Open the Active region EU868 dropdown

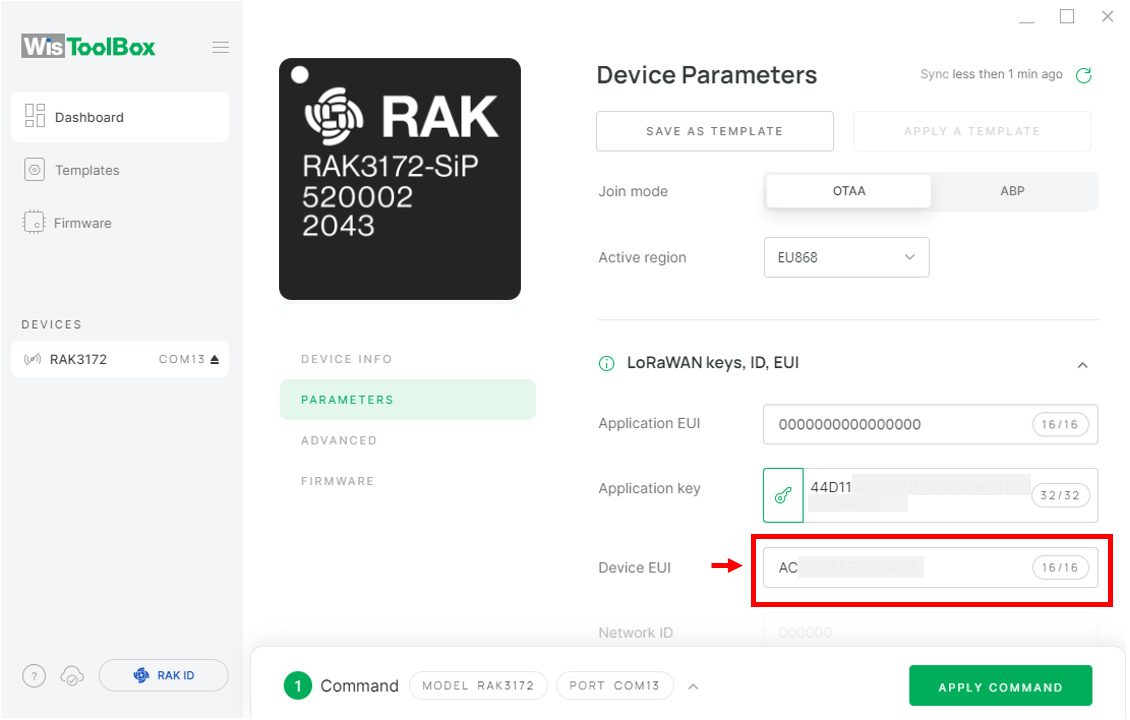click(x=846, y=257)
